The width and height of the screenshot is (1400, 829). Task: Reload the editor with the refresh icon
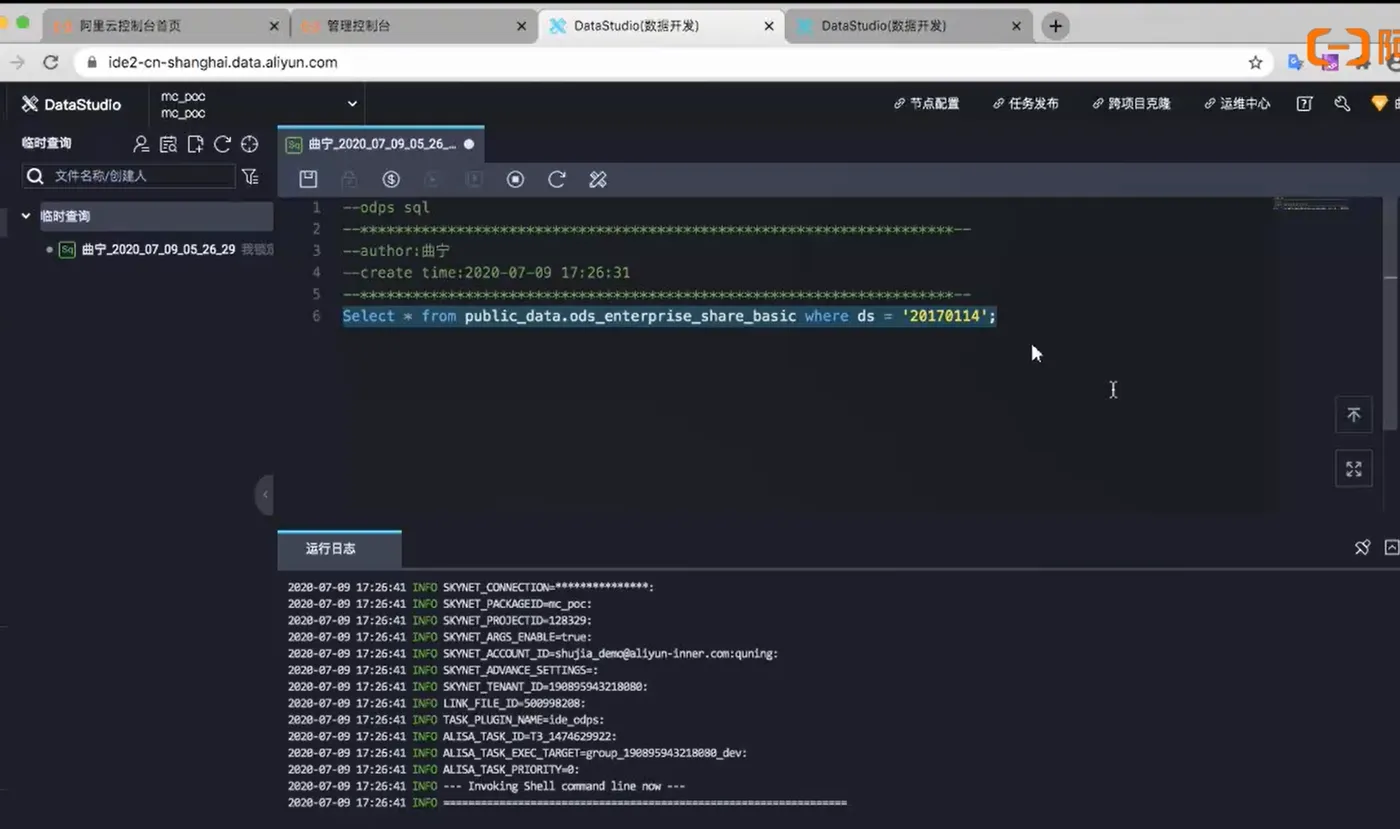pyautogui.click(x=557, y=179)
